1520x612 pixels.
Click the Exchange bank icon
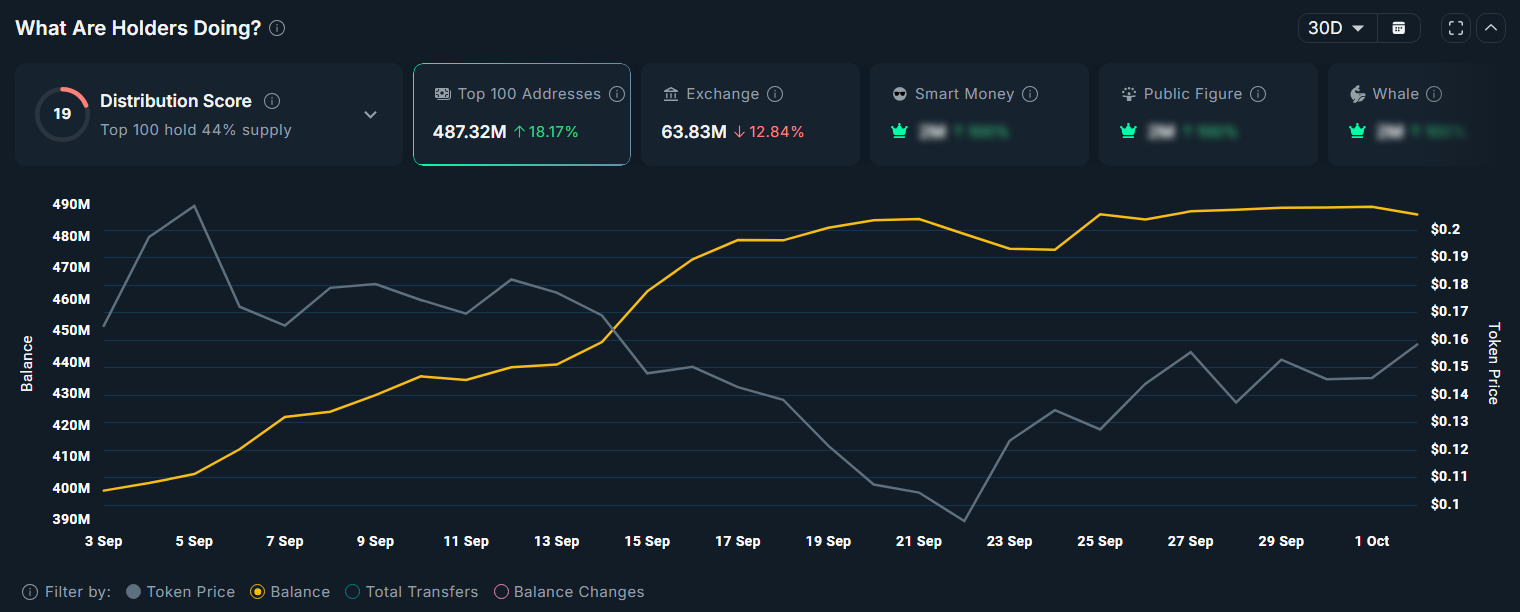(669, 93)
